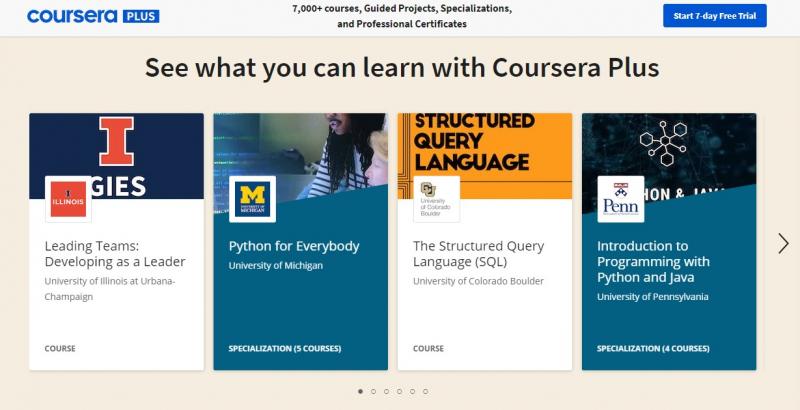The width and height of the screenshot is (800, 410).
Task: Click 'See what you can learn' heading
Action: pos(402,67)
